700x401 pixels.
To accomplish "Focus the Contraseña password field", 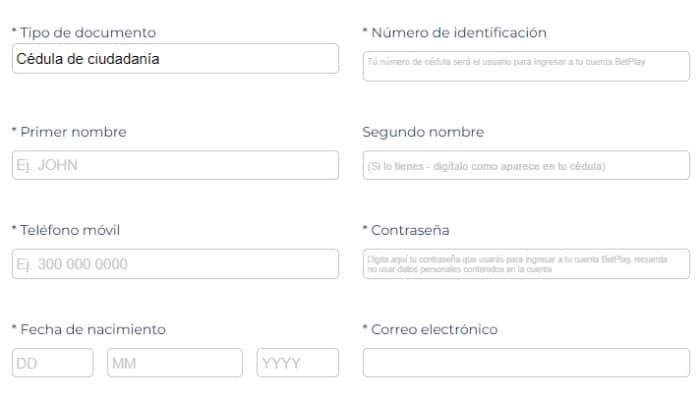I will [526, 264].
